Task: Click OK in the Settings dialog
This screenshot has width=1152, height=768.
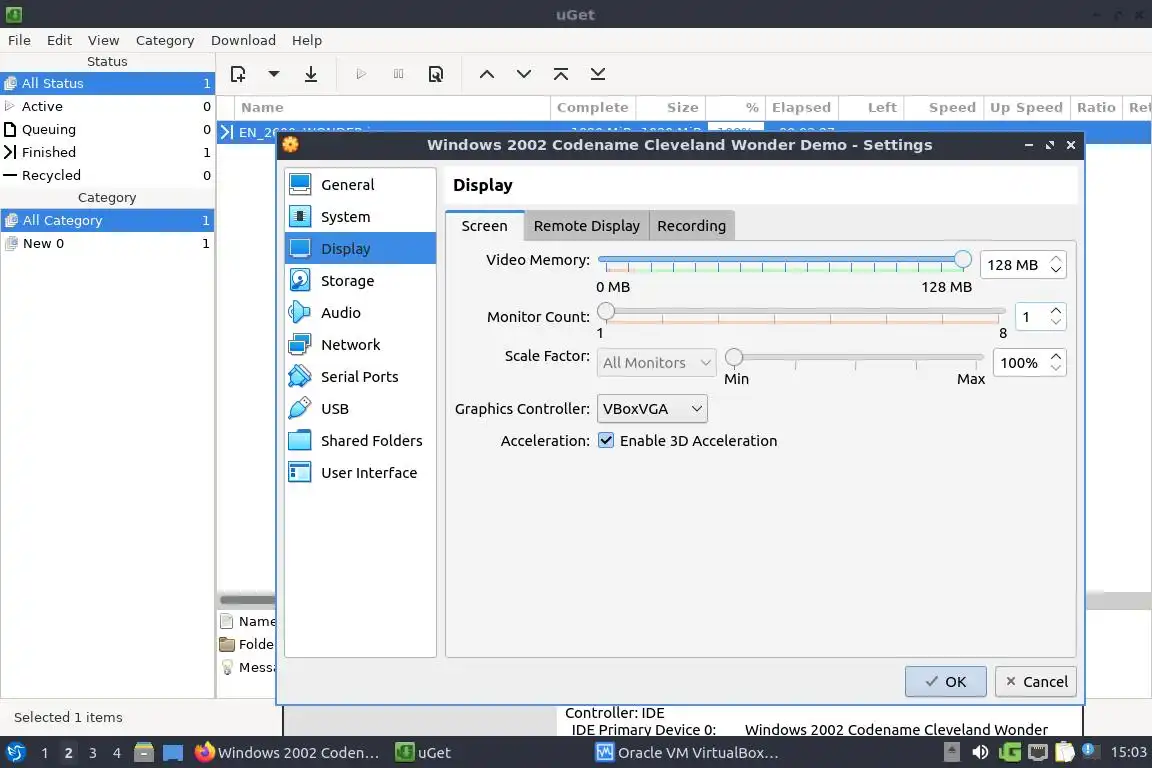Action: [x=946, y=681]
